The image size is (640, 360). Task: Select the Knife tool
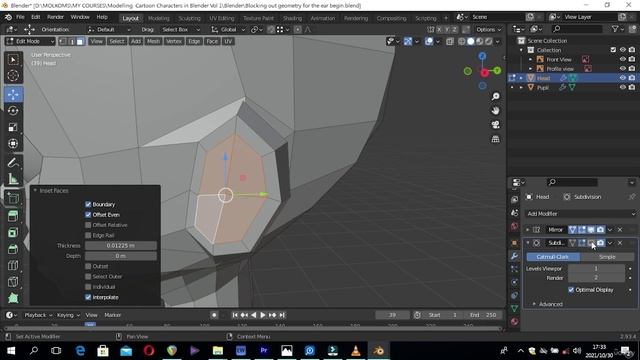[13, 282]
